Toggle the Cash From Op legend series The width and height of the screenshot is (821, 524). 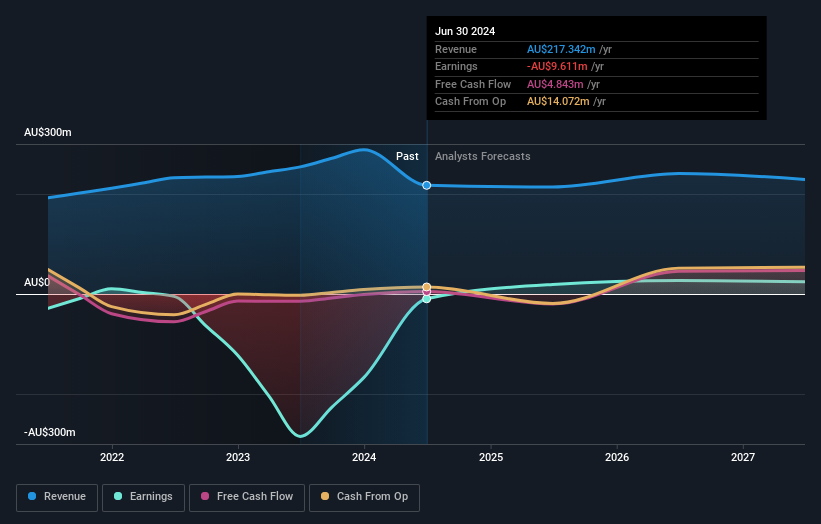pyautogui.click(x=364, y=497)
